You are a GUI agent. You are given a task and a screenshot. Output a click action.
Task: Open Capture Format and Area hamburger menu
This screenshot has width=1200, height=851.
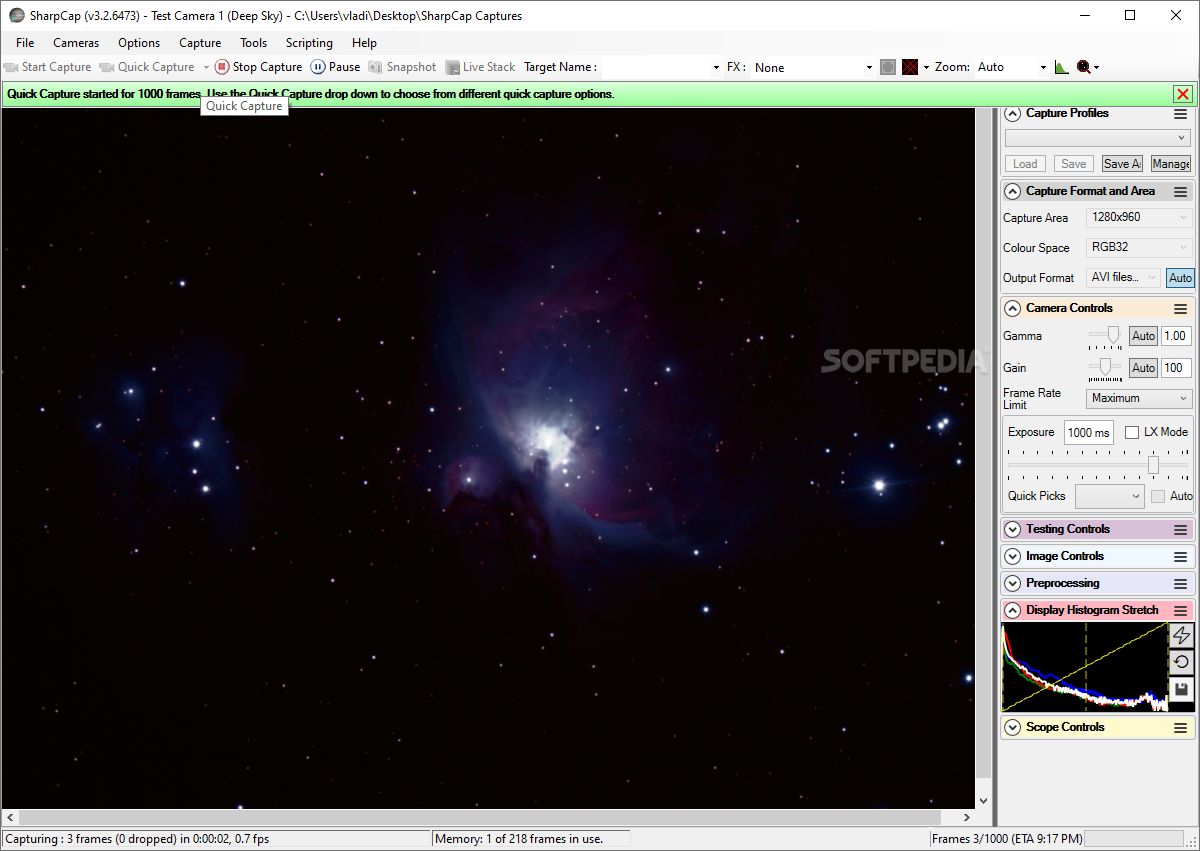[x=1181, y=191]
